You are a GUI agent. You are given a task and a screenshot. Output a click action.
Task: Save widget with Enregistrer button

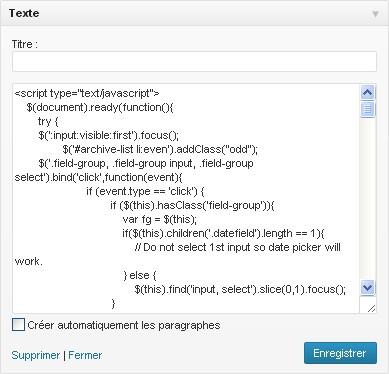(340, 353)
